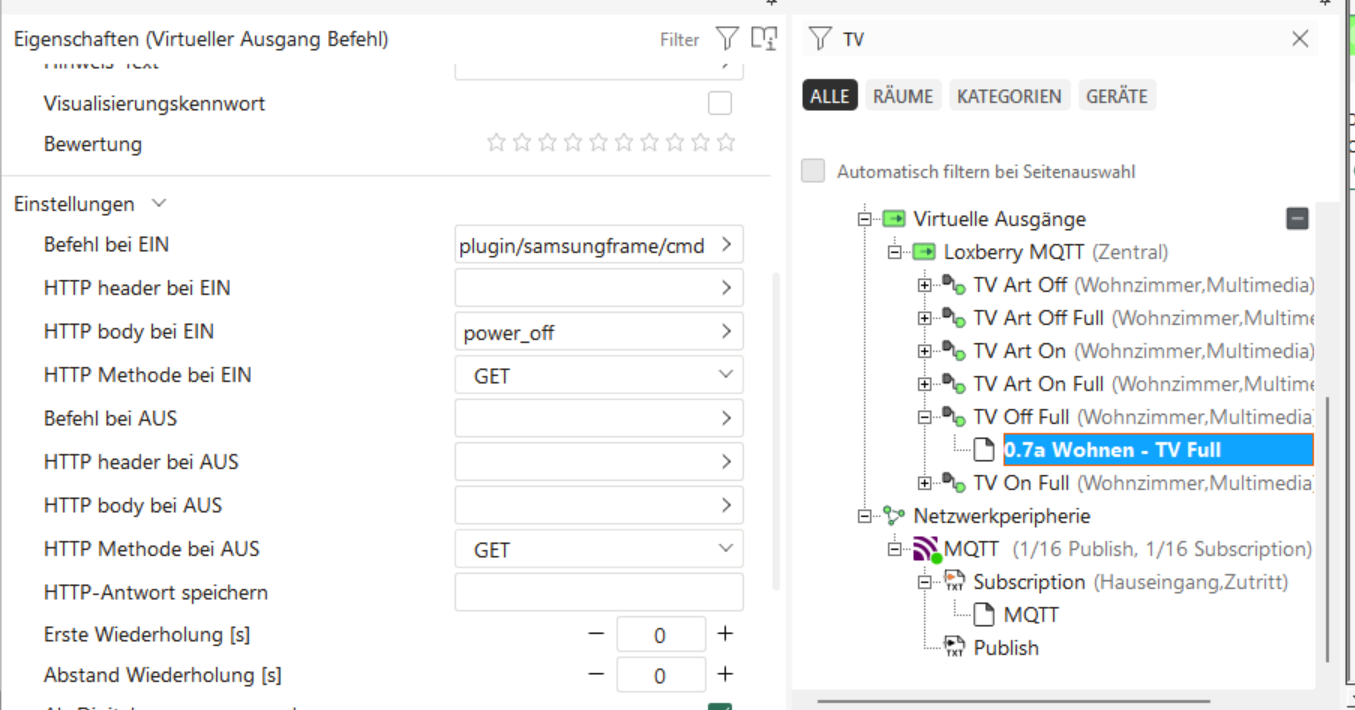The width and height of the screenshot is (1355, 710).
Task: Switch to the RÄUME tab
Action: click(x=902, y=96)
